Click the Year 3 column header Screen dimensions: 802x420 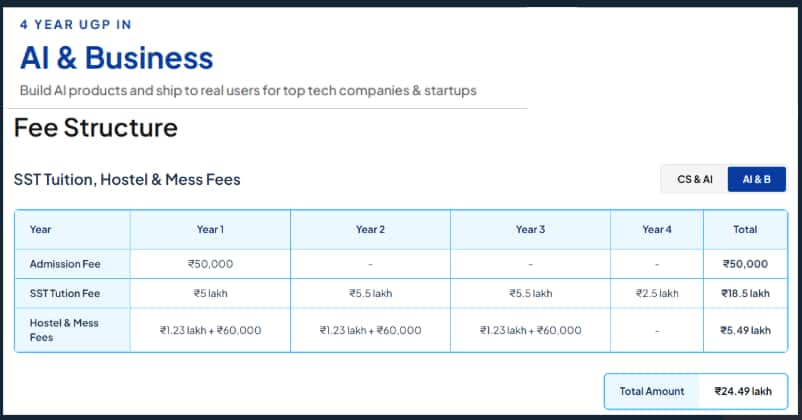(x=530, y=230)
